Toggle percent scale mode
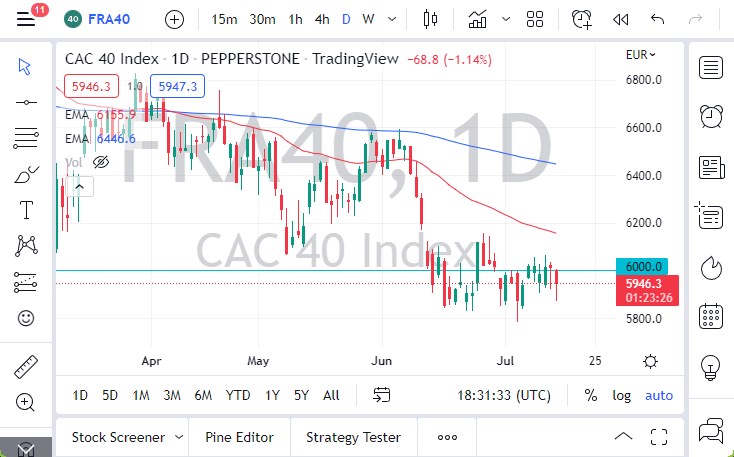The image size is (734, 457). [x=591, y=395]
